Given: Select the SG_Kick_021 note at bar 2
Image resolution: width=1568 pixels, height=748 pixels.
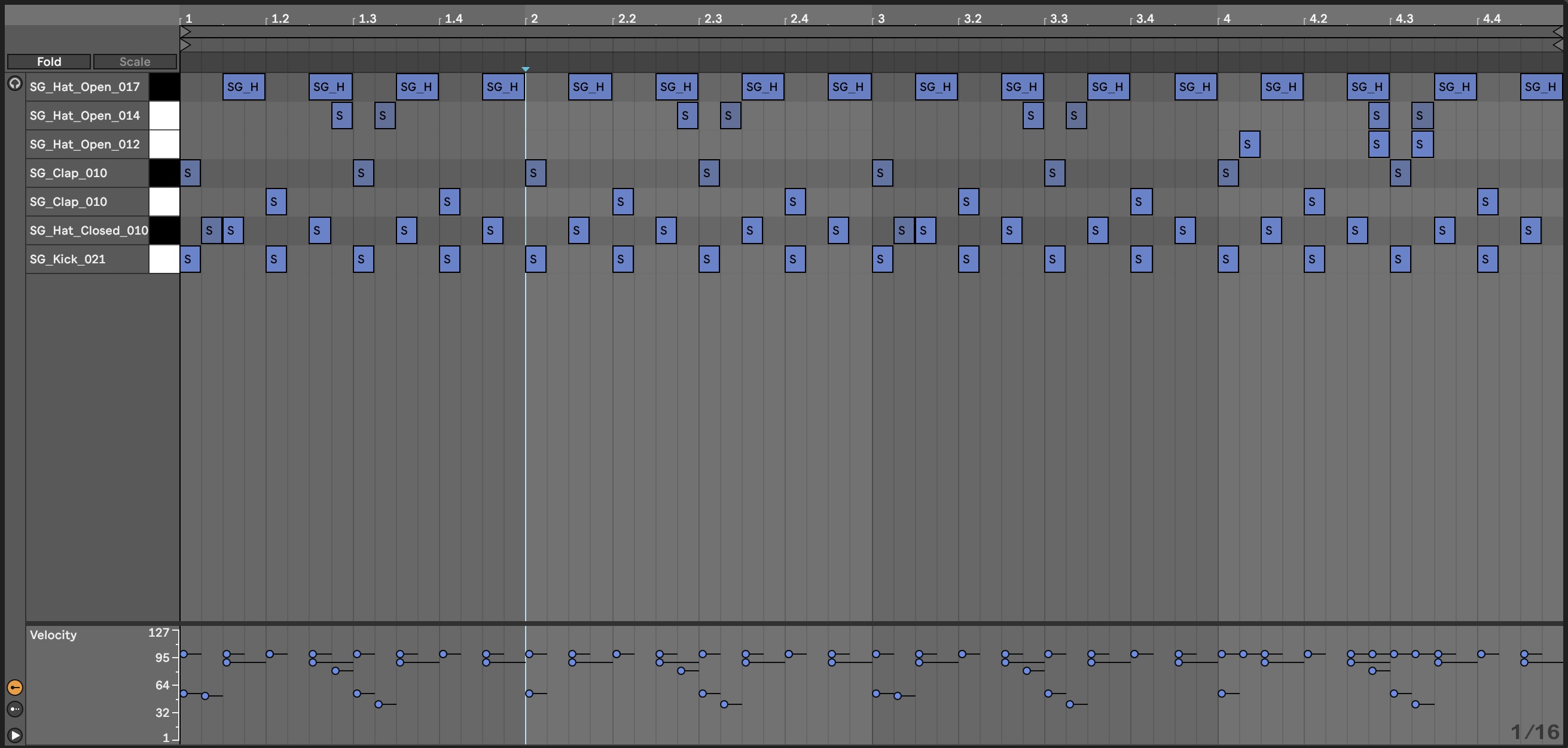Looking at the screenshot, I should [536, 259].
